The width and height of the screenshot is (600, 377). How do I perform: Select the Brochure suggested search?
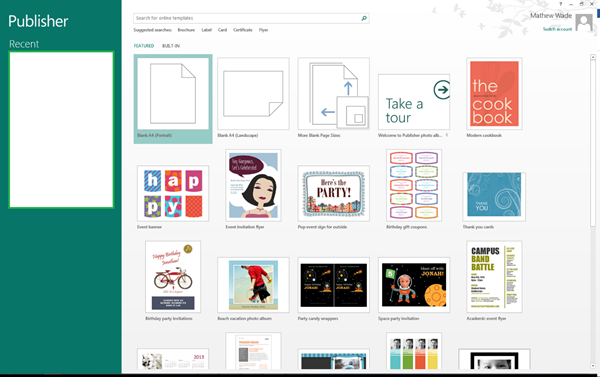tap(186, 30)
